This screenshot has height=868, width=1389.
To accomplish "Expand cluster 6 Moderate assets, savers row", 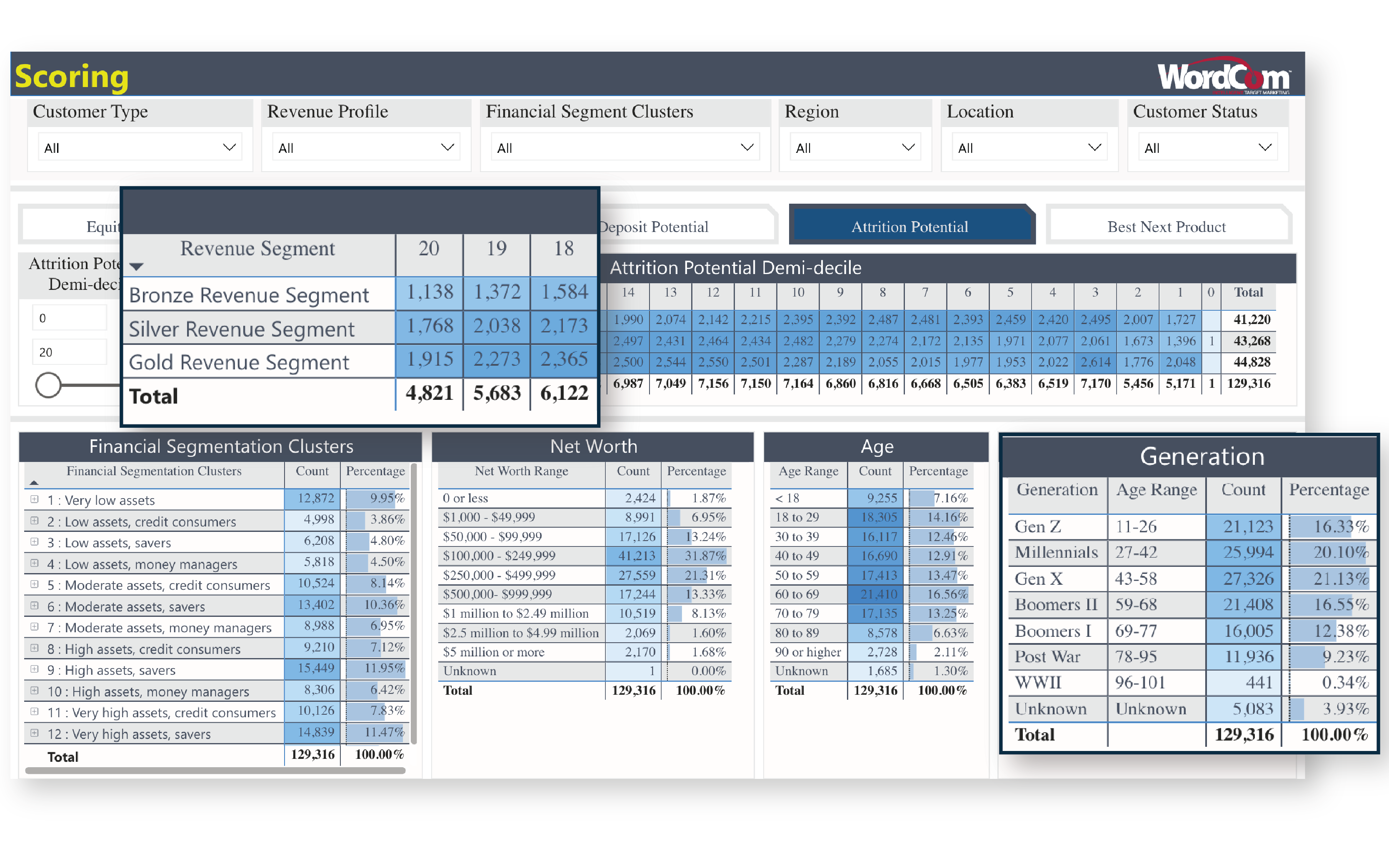I will [35, 606].
